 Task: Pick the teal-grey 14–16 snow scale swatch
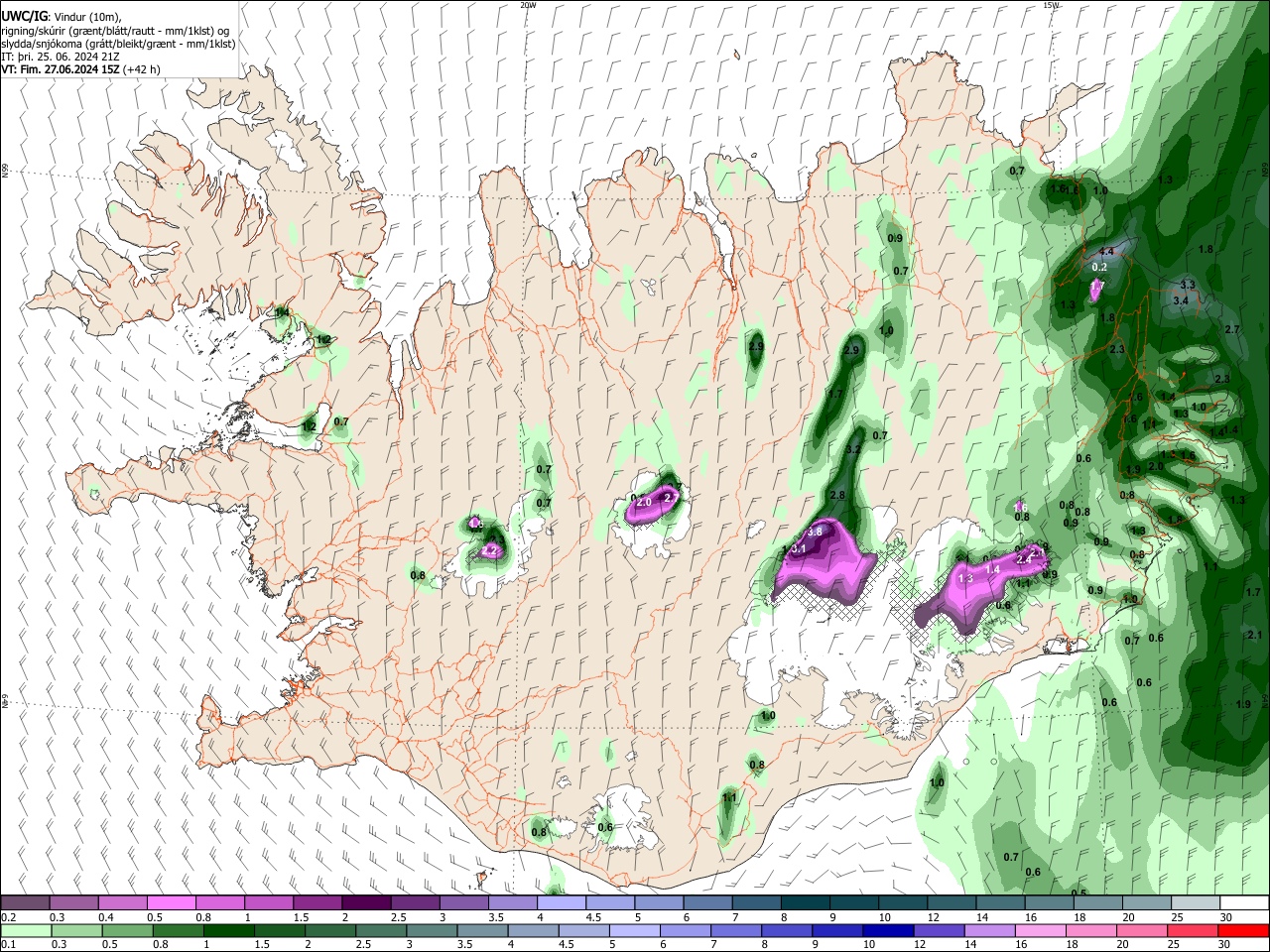click(1001, 902)
